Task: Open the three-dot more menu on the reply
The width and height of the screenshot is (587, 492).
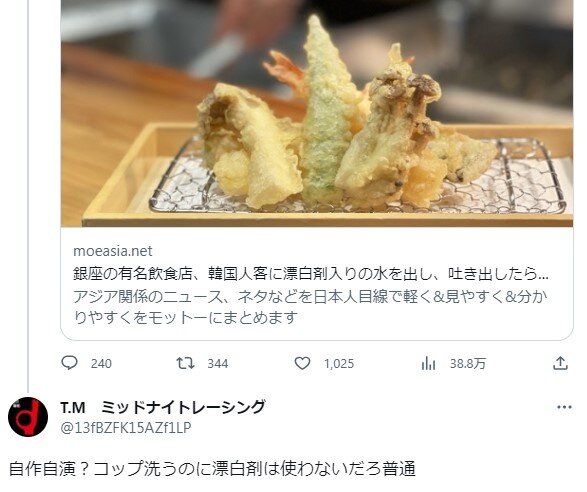Action: [564, 407]
